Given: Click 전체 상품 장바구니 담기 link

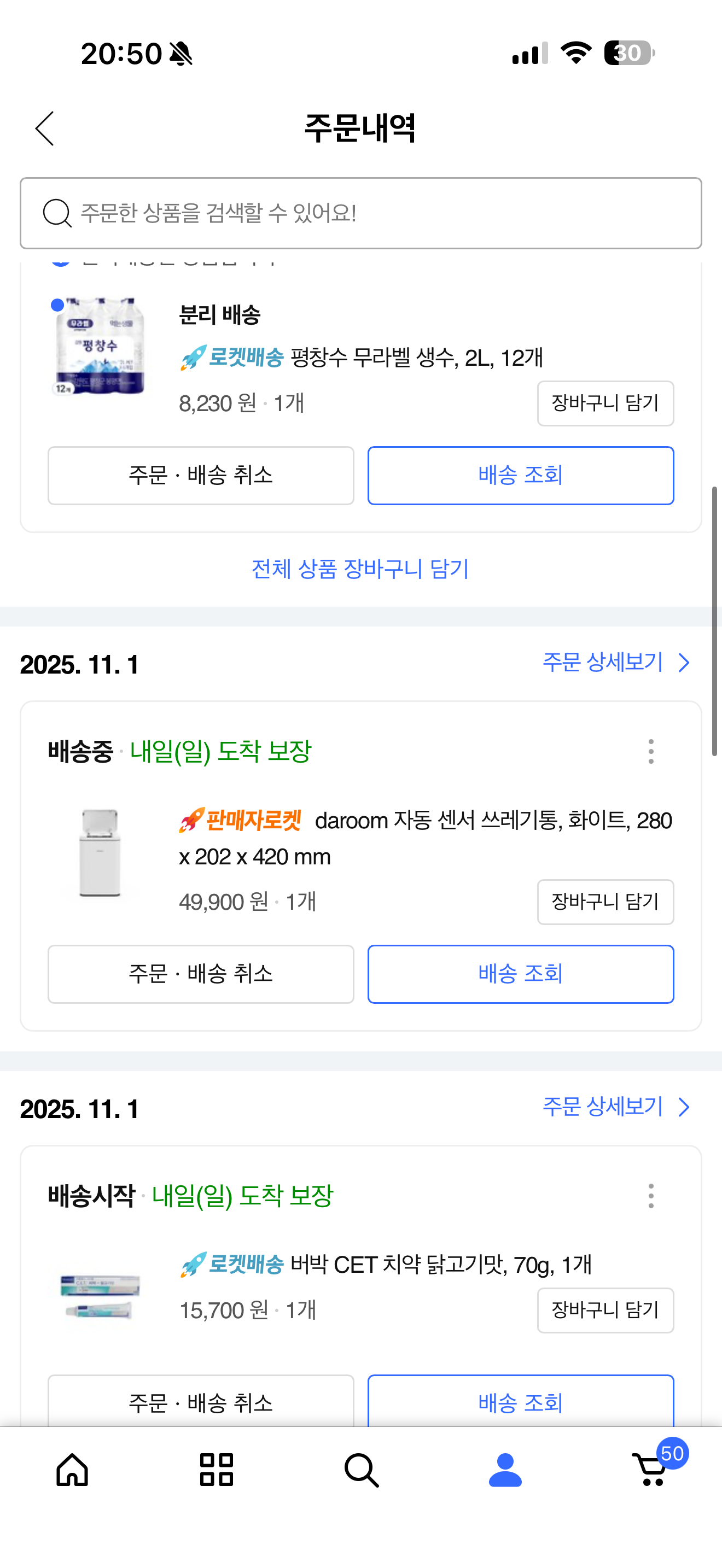Looking at the screenshot, I should [x=360, y=569].
